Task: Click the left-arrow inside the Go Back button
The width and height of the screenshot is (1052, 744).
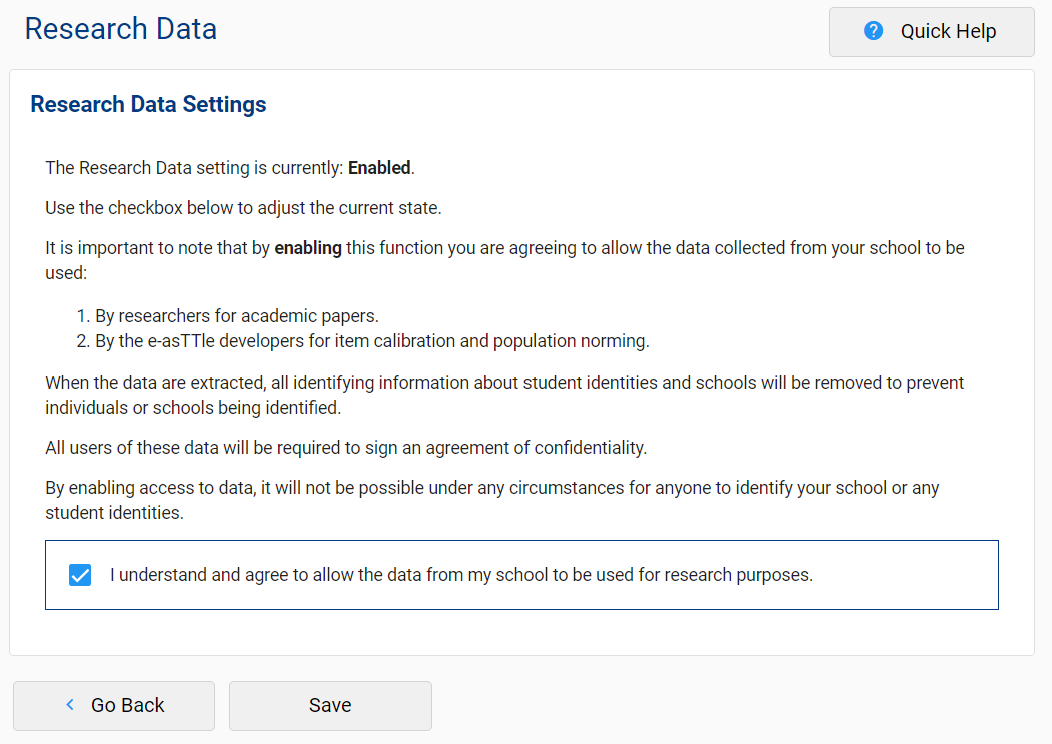Action: point(69,705)
